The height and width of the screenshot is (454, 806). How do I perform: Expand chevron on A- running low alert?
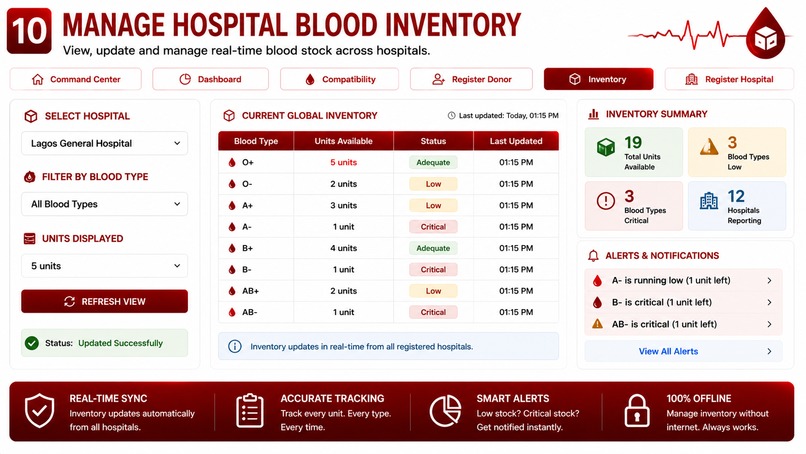tap(770, 281)
